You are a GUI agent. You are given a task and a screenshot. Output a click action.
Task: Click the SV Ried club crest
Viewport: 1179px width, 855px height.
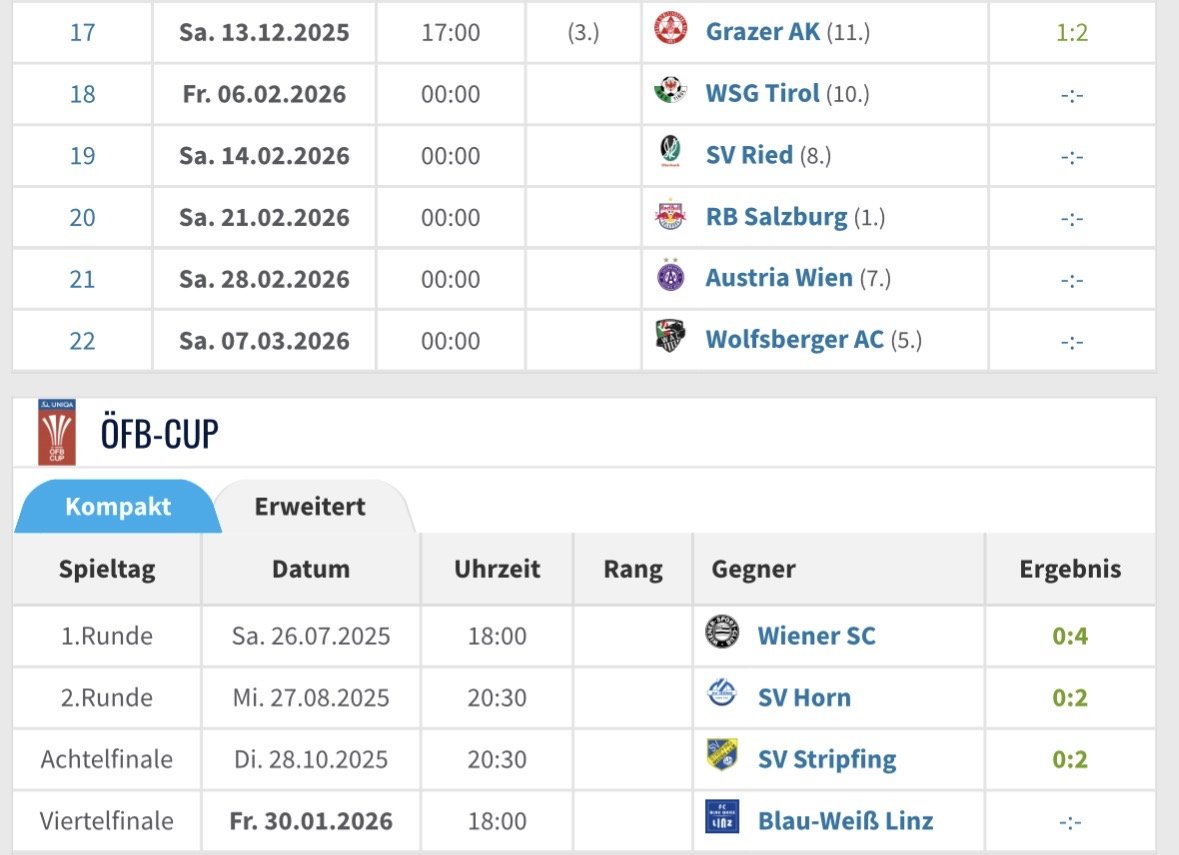click(x=670, y=154)
